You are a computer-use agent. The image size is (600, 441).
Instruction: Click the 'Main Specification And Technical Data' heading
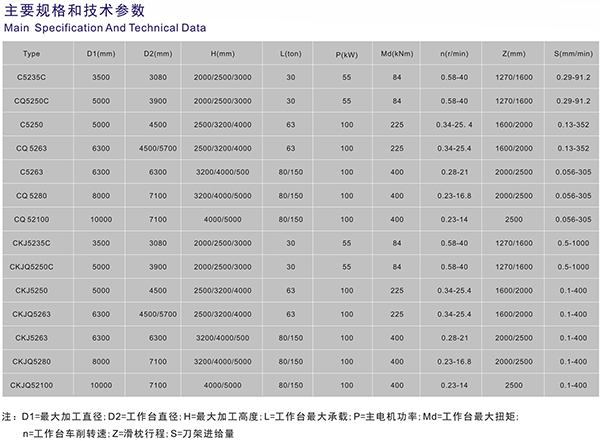[105, 28]
